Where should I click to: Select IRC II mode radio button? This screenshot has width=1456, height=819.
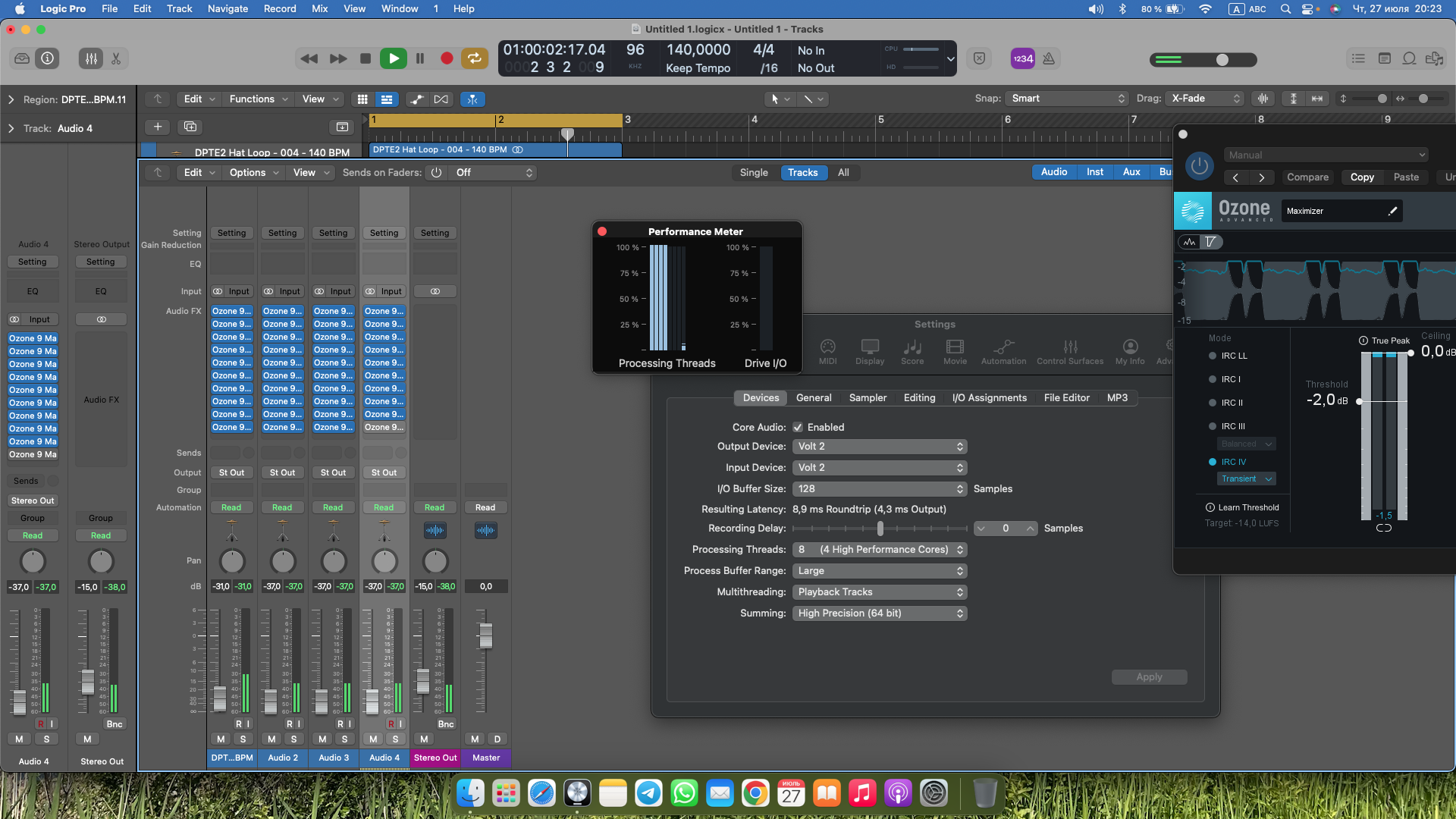tap(1213, 403)
